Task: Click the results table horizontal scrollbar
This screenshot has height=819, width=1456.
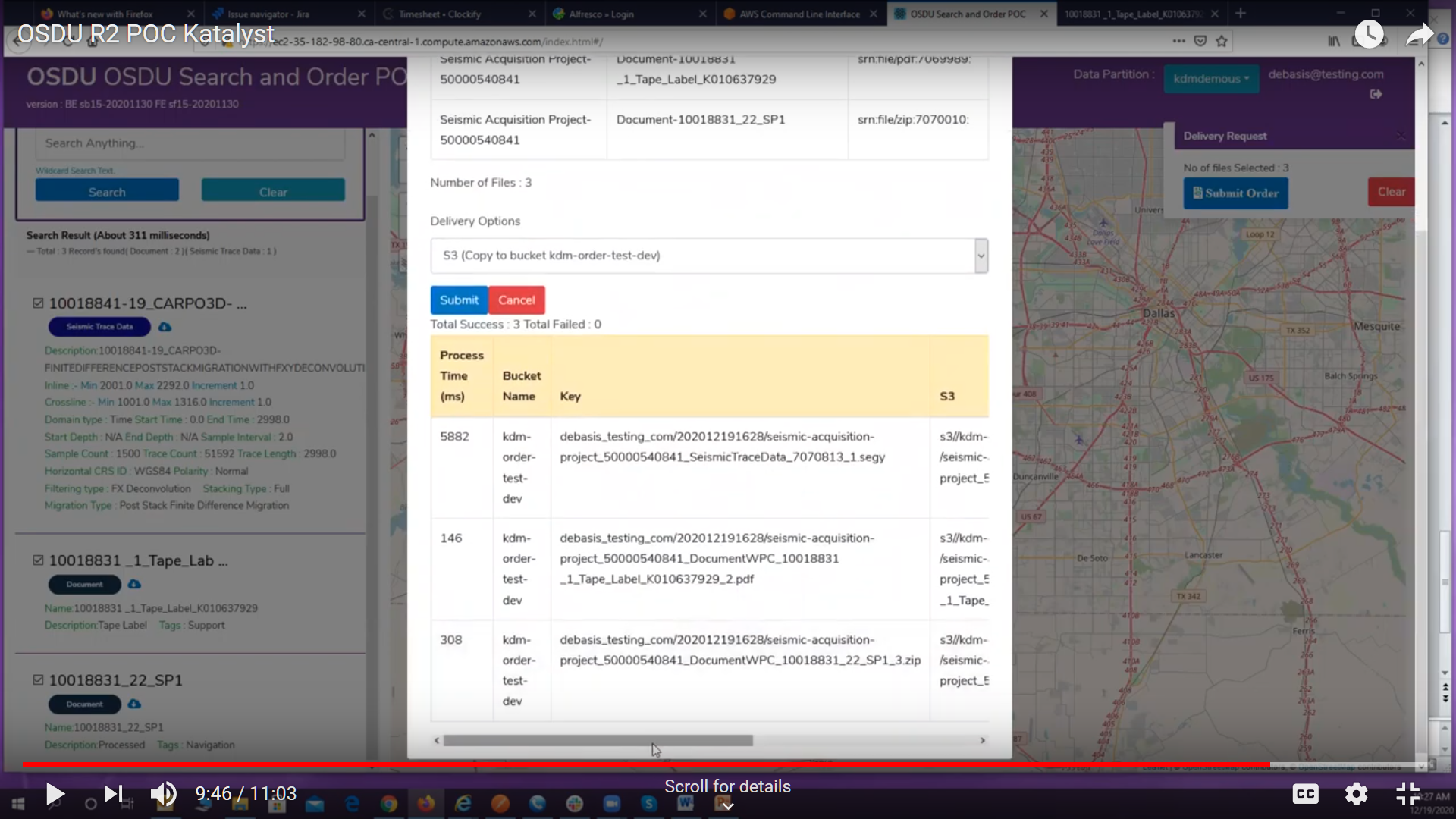Action: coord(598,740)
